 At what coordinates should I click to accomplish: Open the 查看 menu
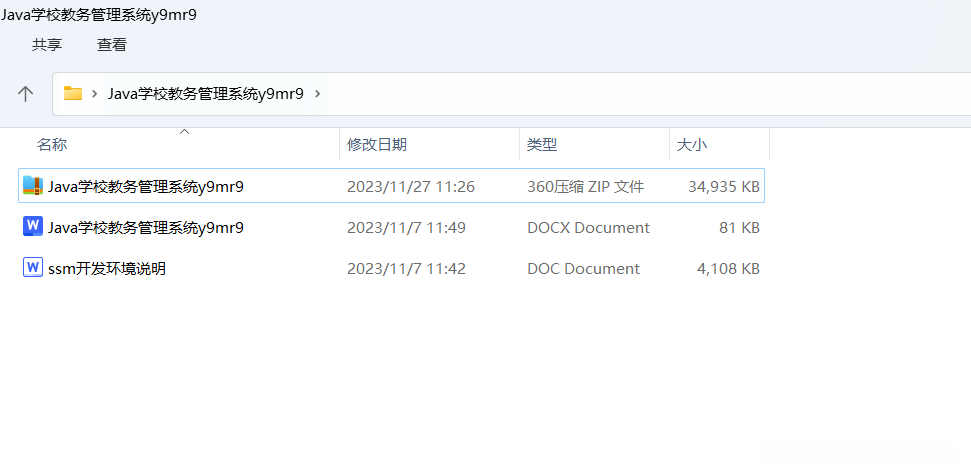pos(112,44)
